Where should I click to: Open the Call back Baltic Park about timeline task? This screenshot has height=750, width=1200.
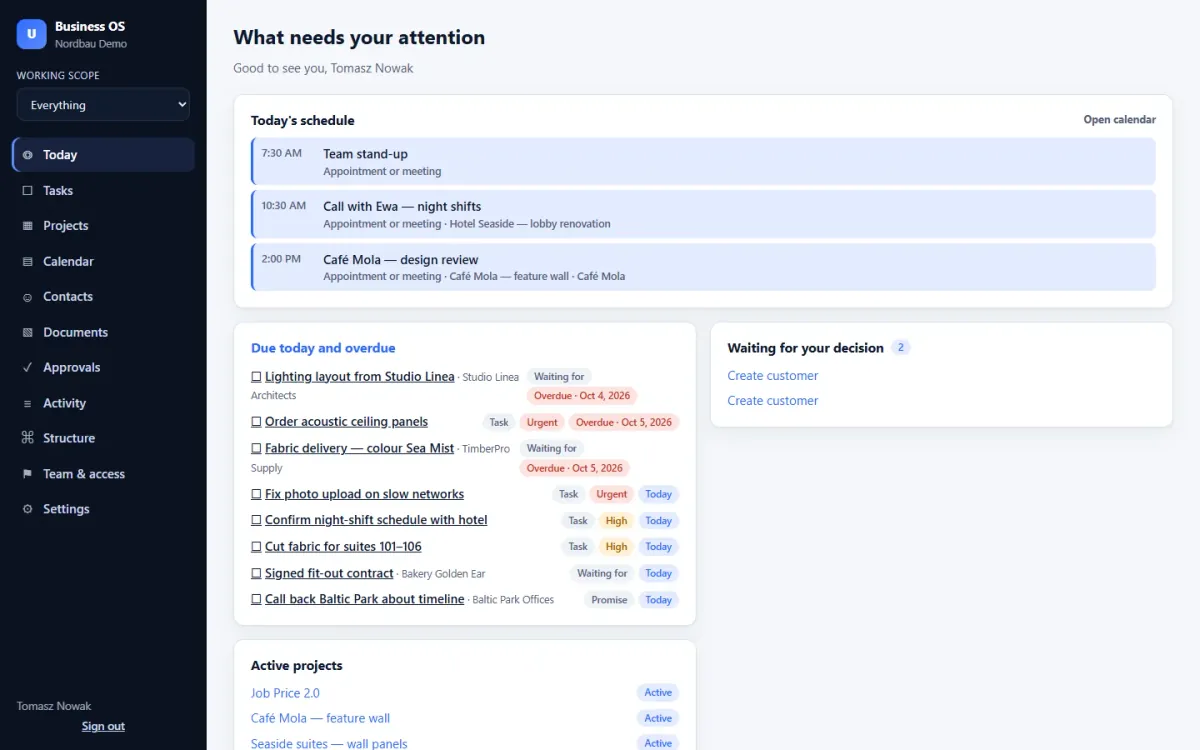[364, 599]
